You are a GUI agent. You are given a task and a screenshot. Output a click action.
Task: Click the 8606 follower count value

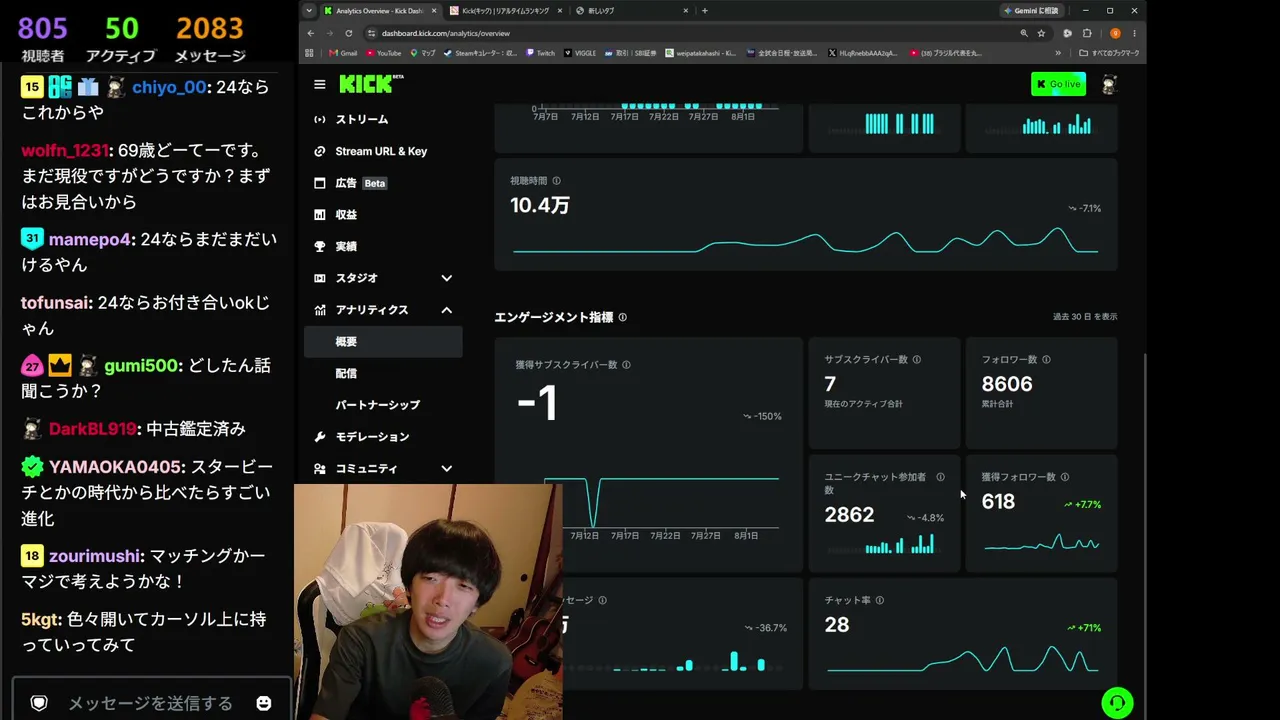pos(1007,384)
